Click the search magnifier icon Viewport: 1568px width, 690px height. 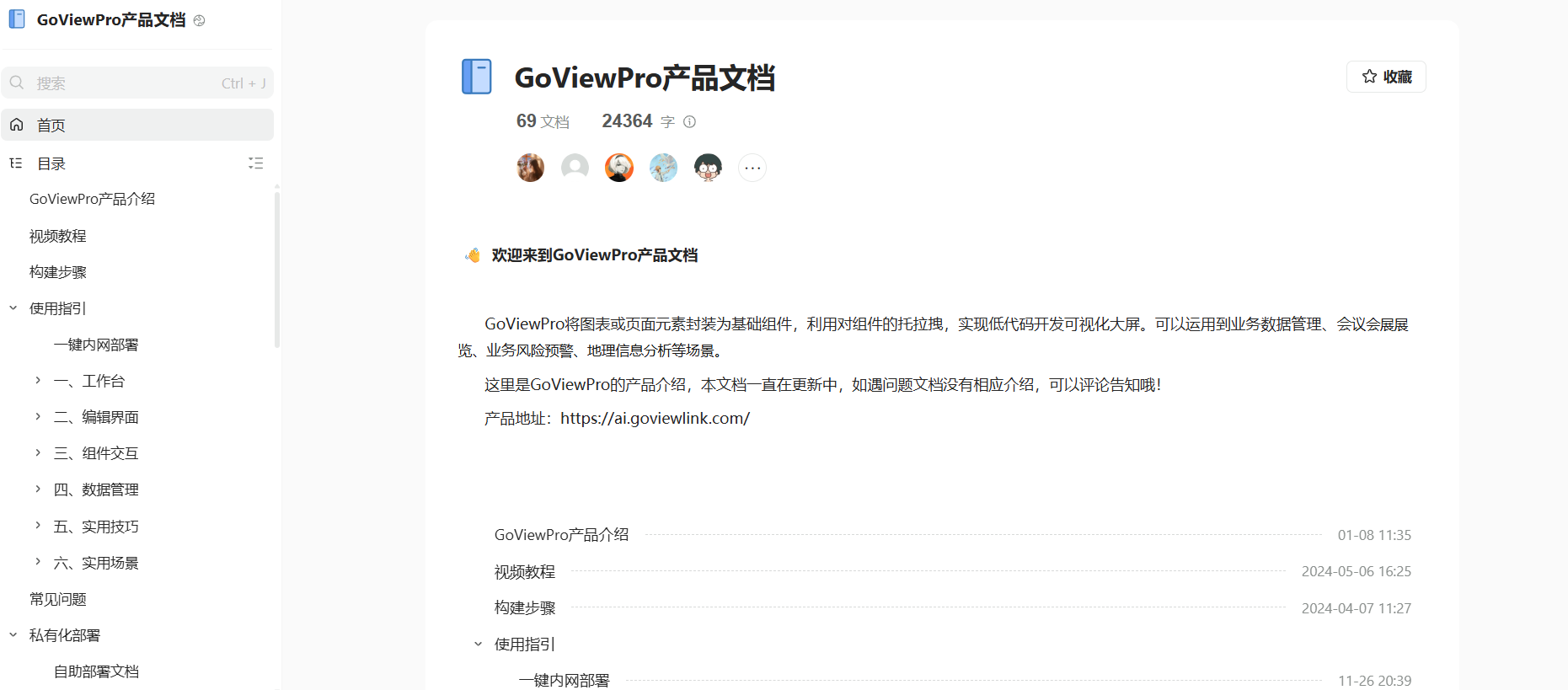coord(17,83)
